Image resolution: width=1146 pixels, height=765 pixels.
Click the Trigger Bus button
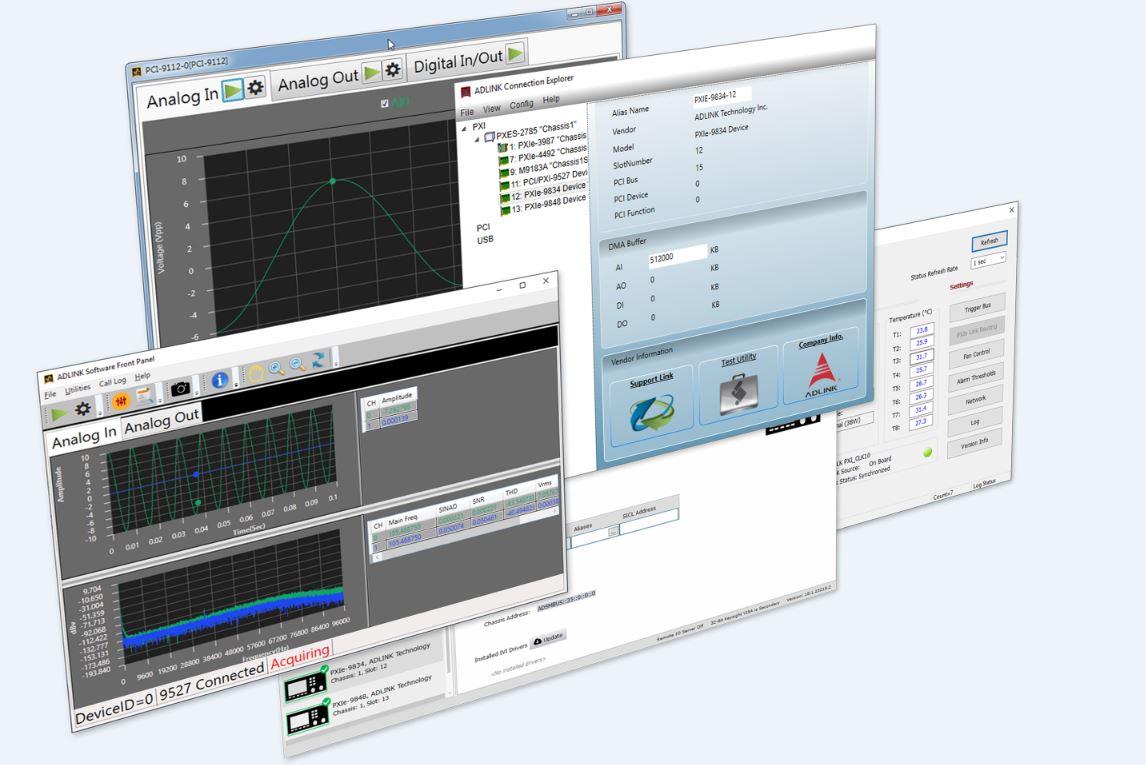tap(977, 308)
